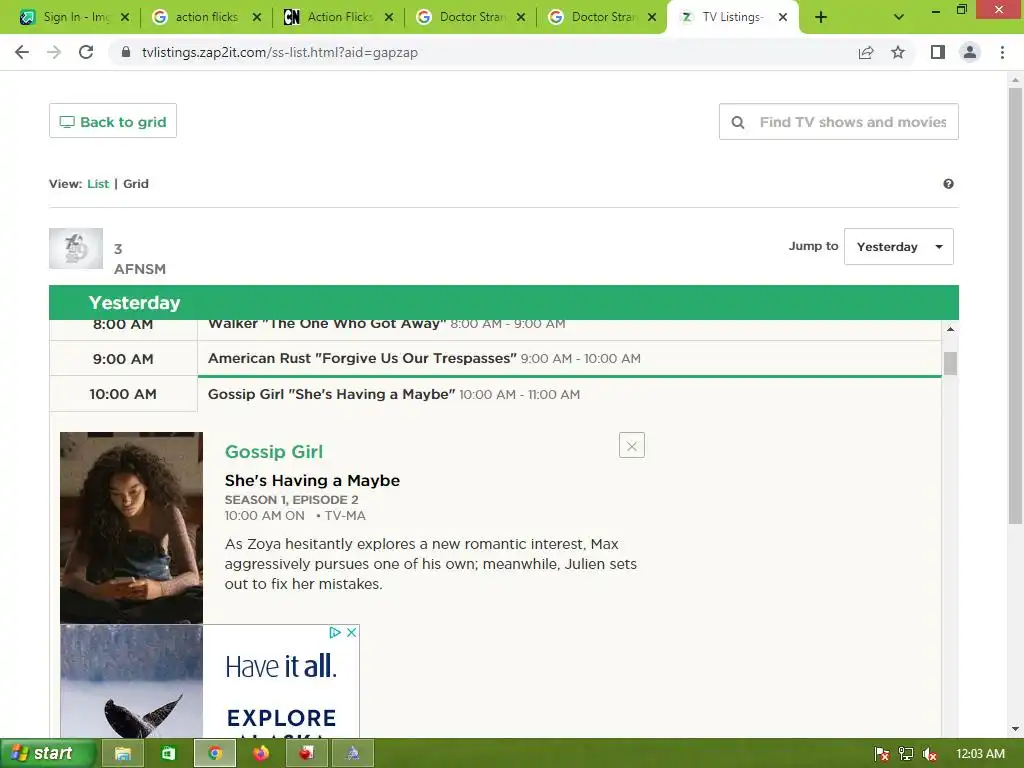Click the search magnifier icon

(x=738, y=122)
